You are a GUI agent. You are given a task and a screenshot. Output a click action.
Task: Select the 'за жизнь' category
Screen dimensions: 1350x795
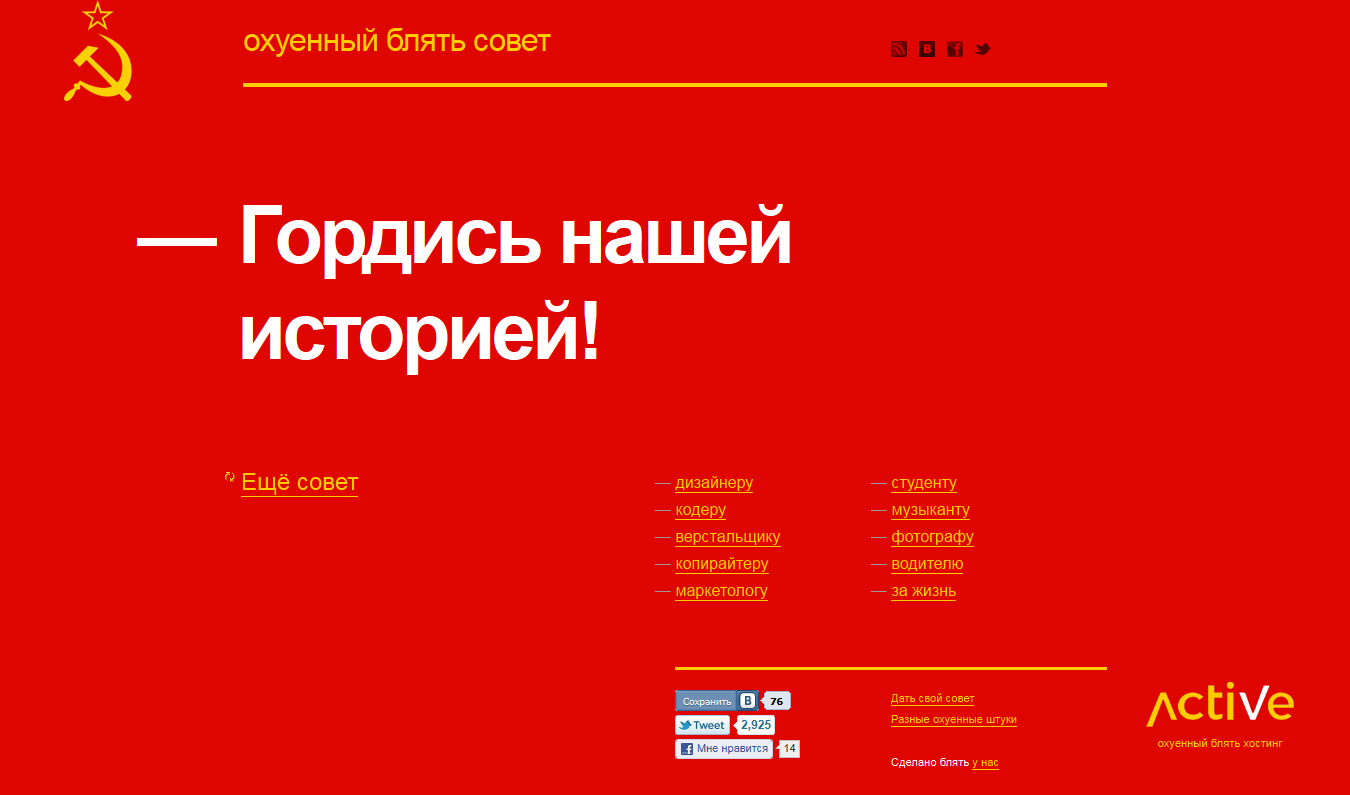click(923, 591)
